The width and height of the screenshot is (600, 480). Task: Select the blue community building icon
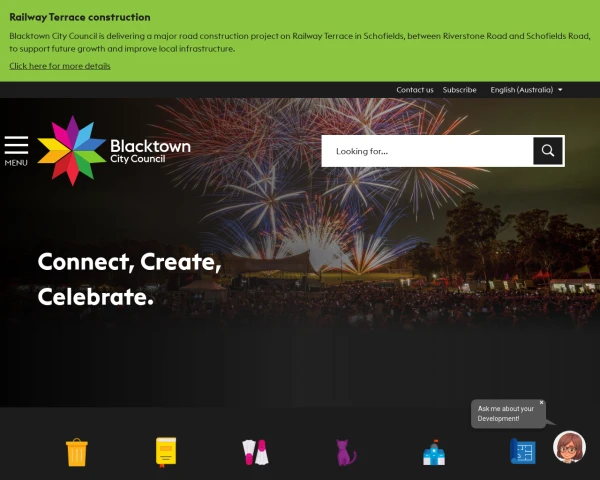434,452
